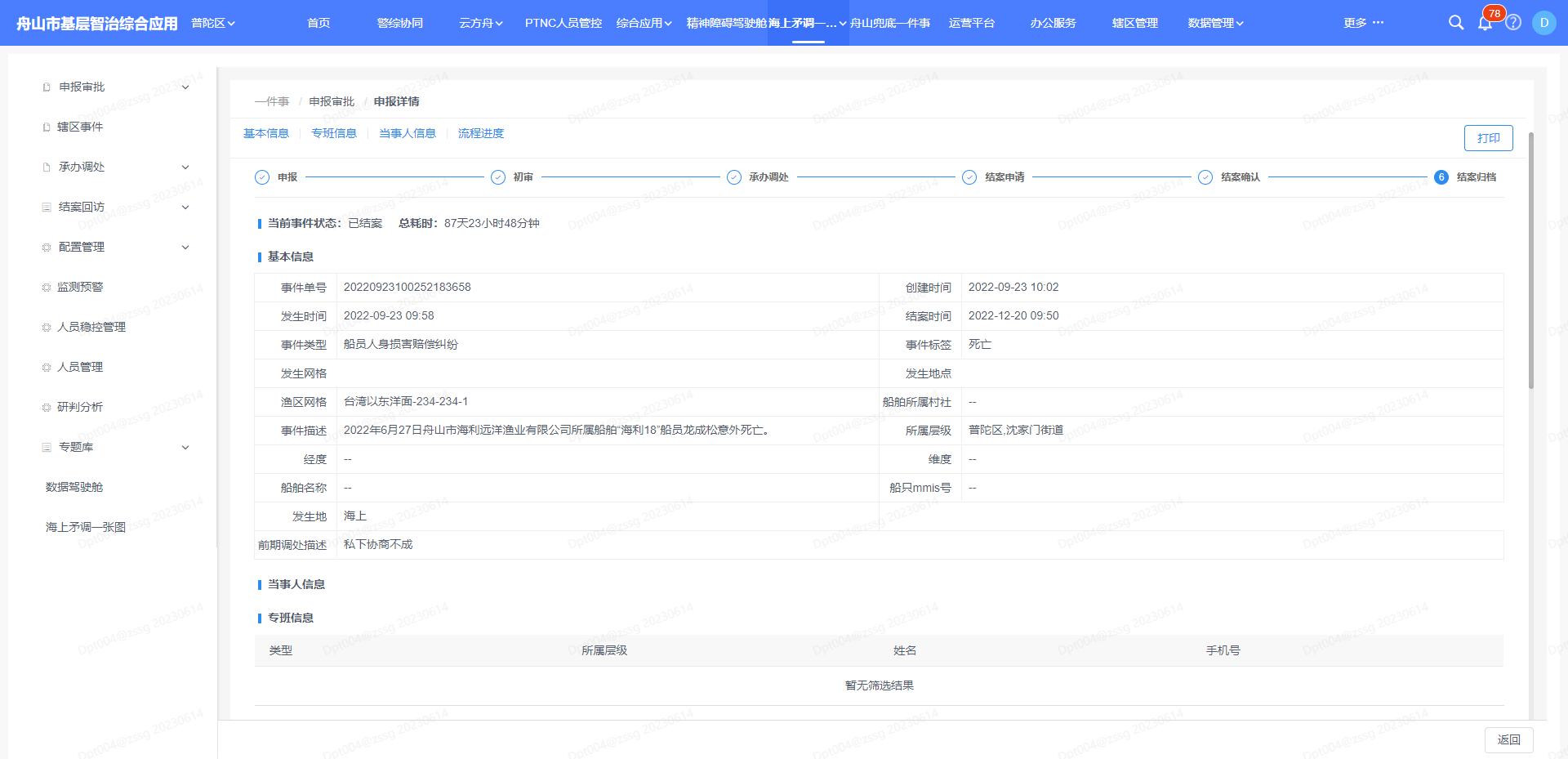Viewport: 1568px width, 759px height.
Task: Open the user avatar D menu
Action: (1543, 23)
